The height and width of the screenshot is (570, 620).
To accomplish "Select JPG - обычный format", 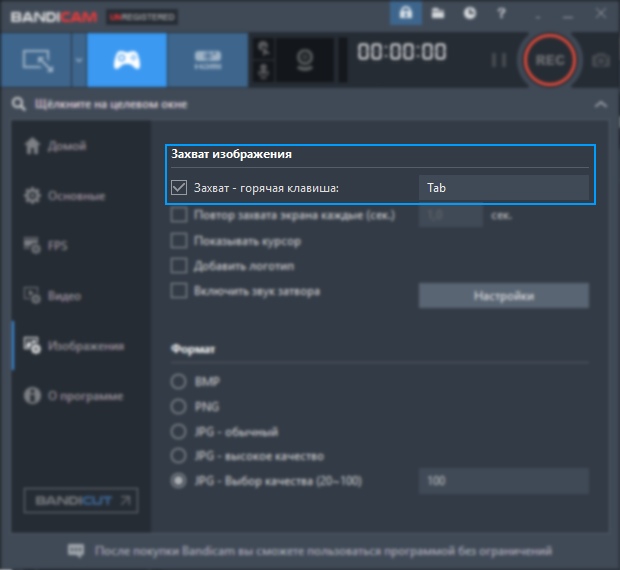I will [x=178, y=431].
